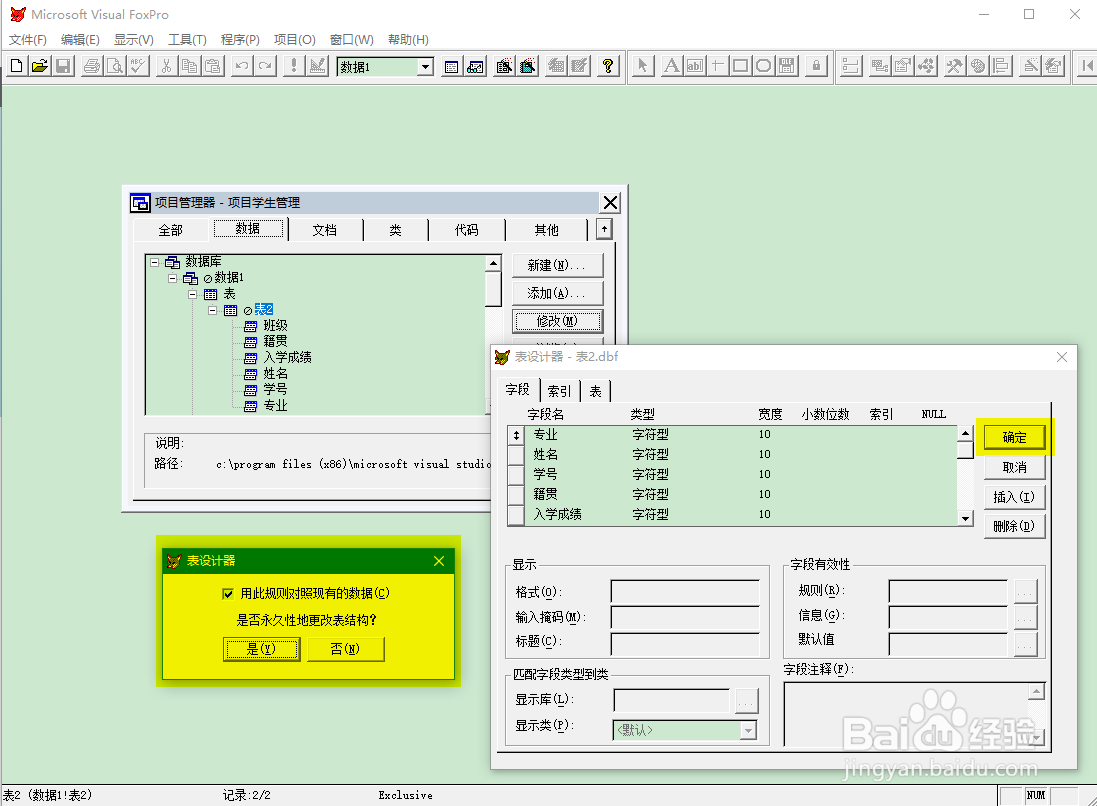Switch to the 全部 tab in project manager
The image size is (1097, 806).
(171, 230)
